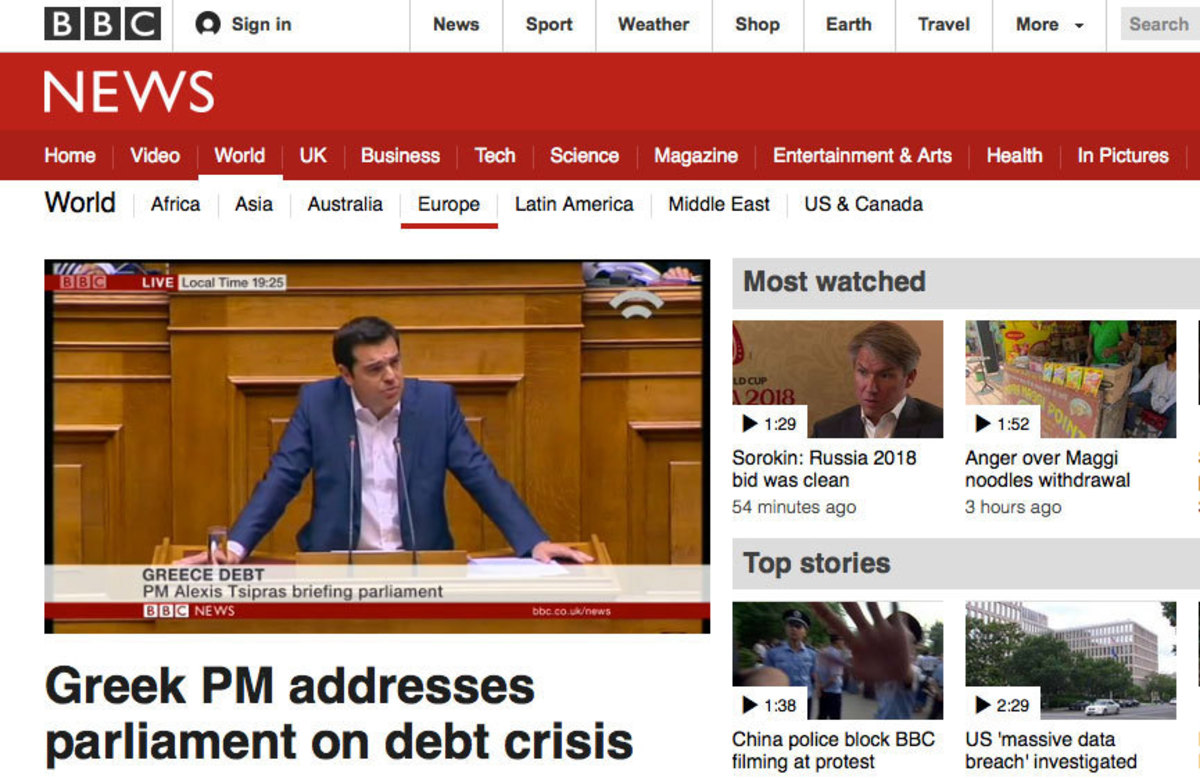Select the UK tab
Screen dimensions: 1200x778
pyautogui.click(x=313, y=156)
